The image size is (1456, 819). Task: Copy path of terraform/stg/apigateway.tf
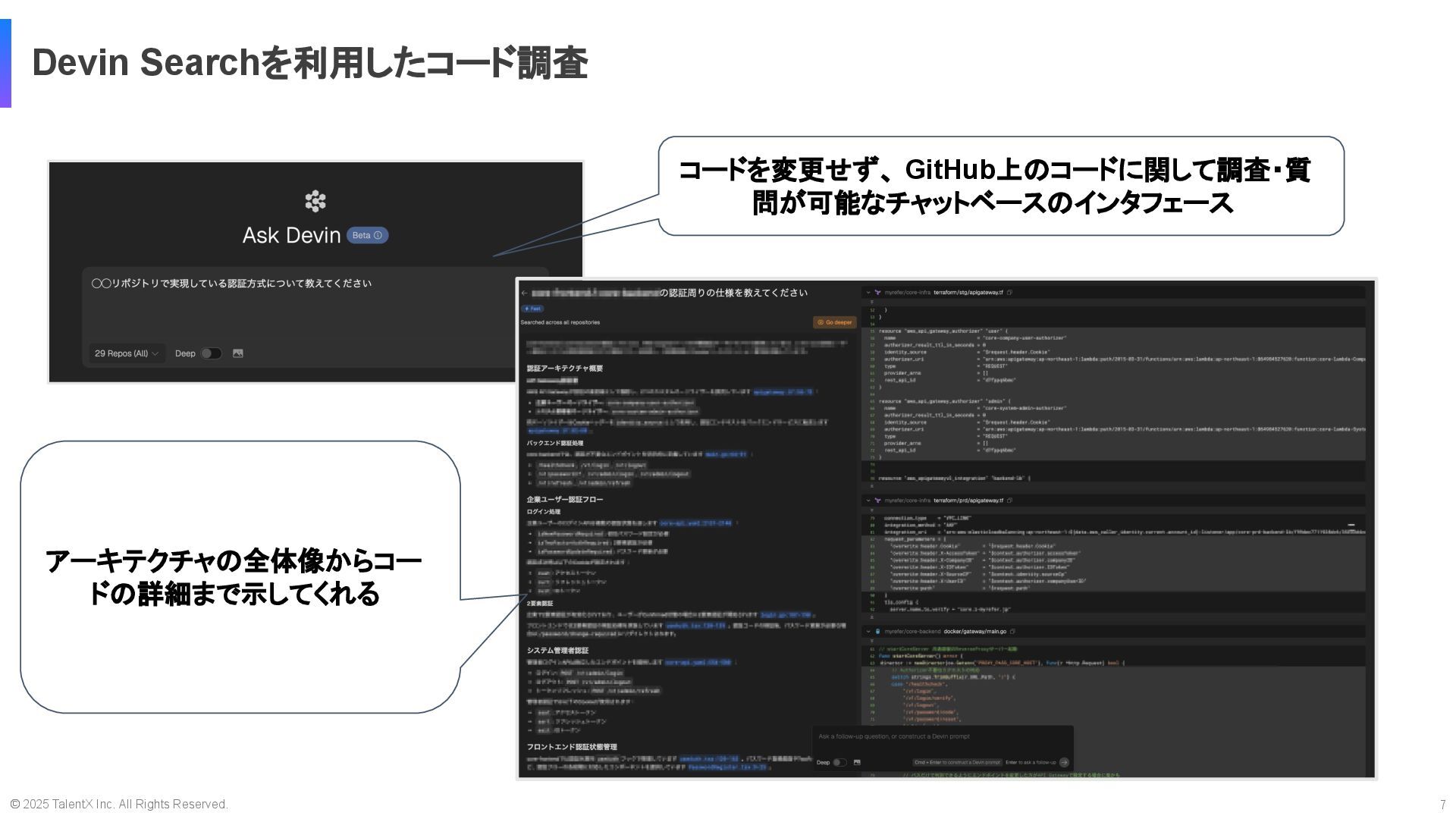[1010, 292]
